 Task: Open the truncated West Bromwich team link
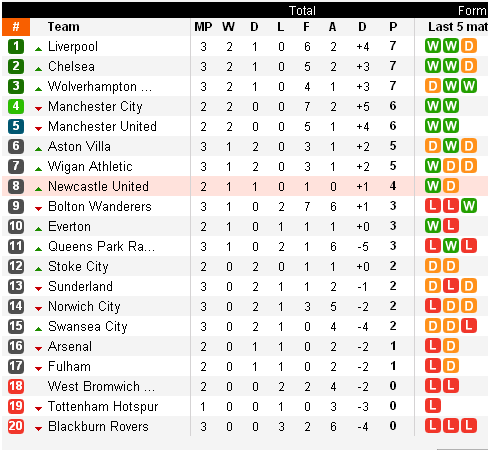[x=101, y=386]
